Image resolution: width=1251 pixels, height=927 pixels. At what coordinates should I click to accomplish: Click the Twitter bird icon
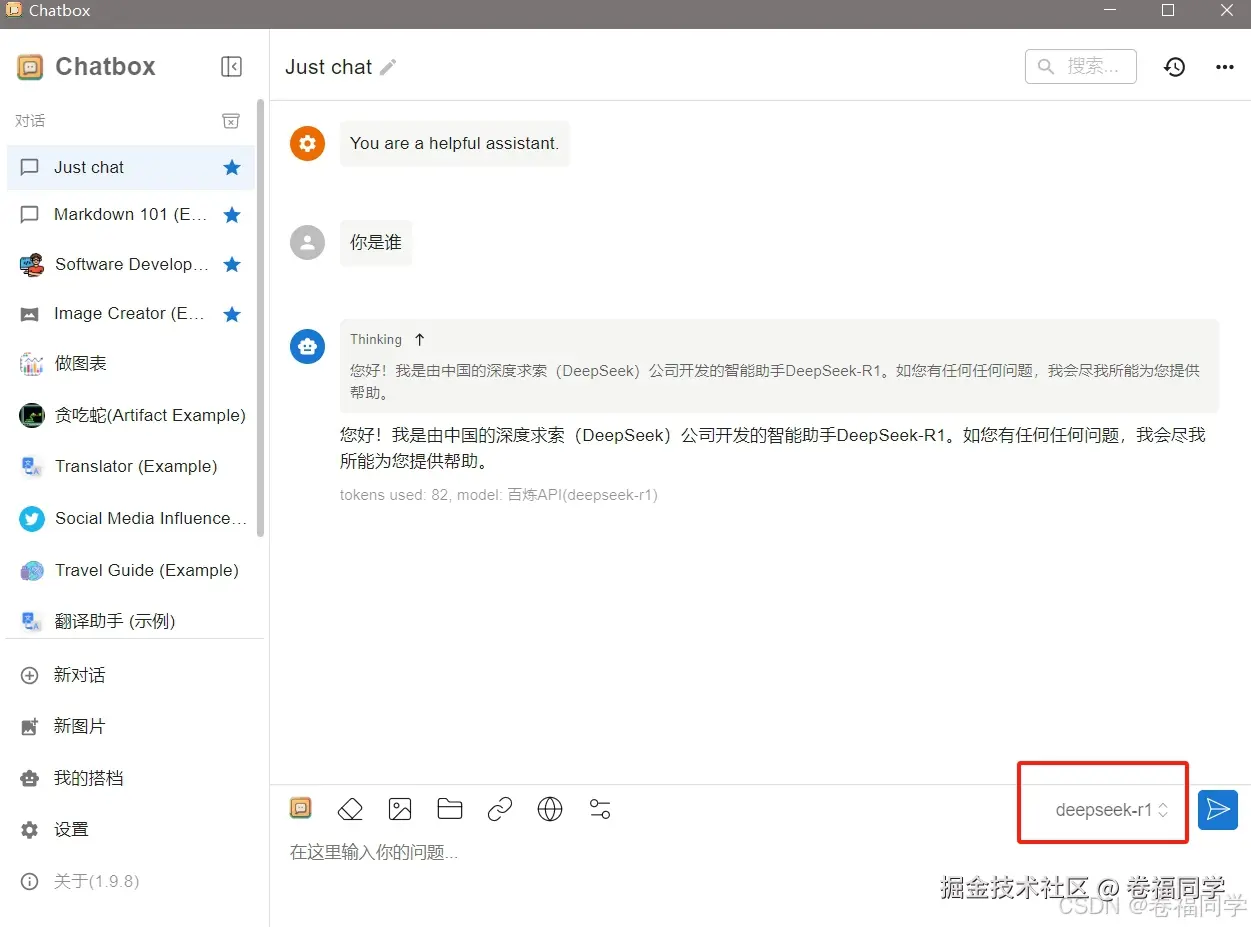point(31,519)
